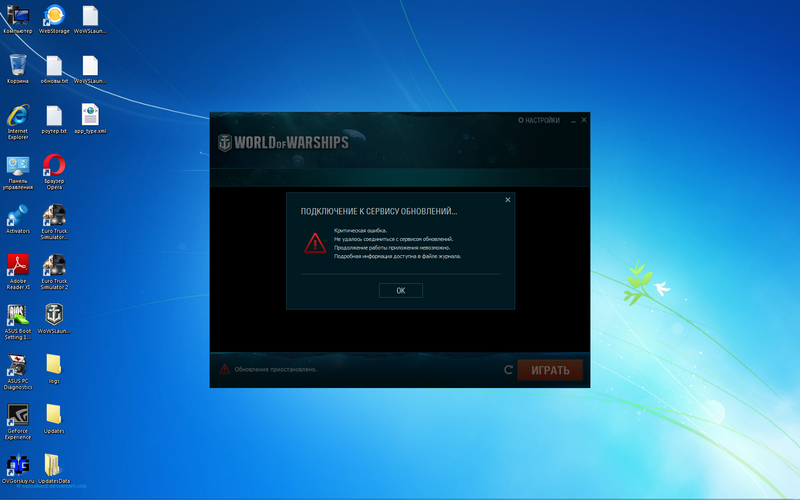Click the warning icon beside Обновление приостановлено
800x500 pixels.
(224, 369)
